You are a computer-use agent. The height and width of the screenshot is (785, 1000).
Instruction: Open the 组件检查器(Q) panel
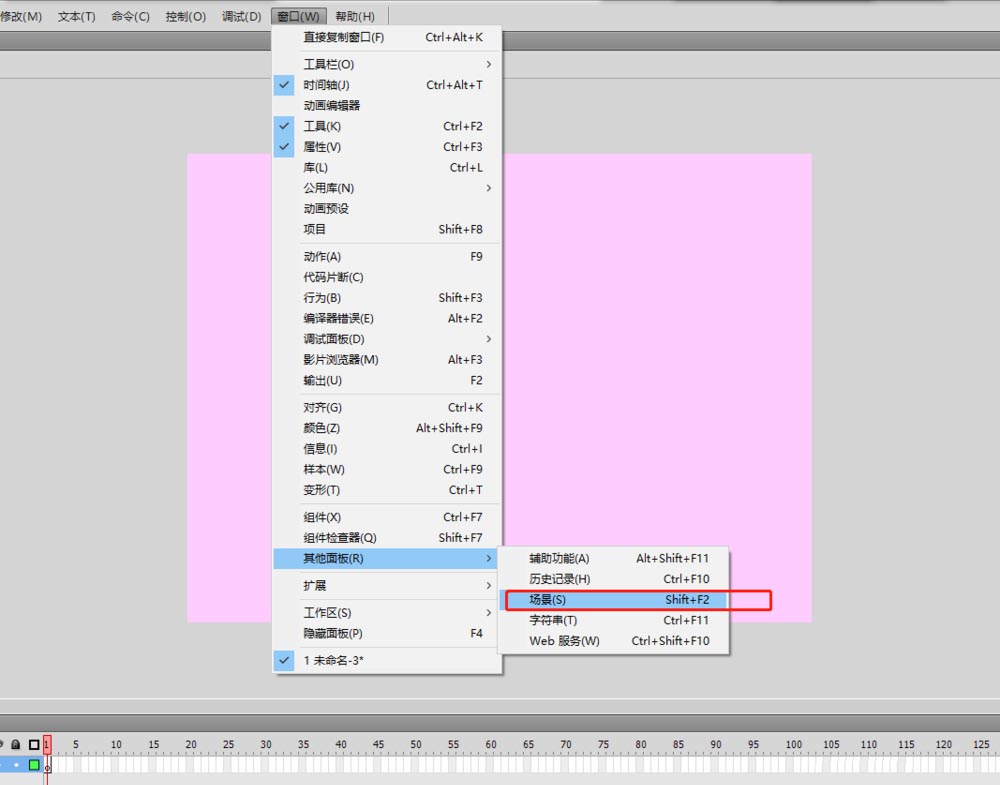click(x=387, y=538)
